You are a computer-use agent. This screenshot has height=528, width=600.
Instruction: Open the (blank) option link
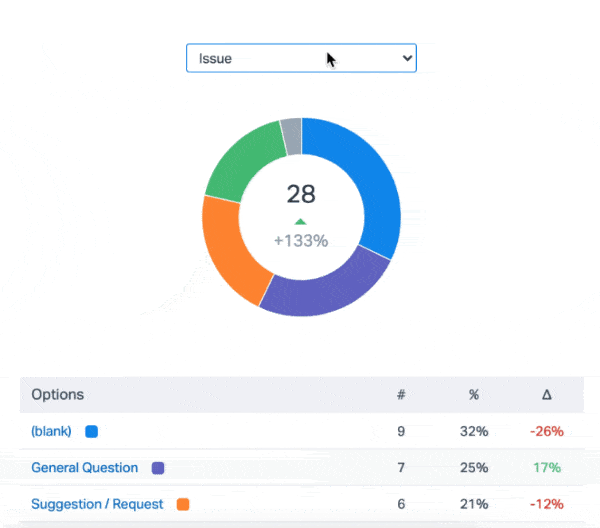pyautogui.click(x=51, y=432)
